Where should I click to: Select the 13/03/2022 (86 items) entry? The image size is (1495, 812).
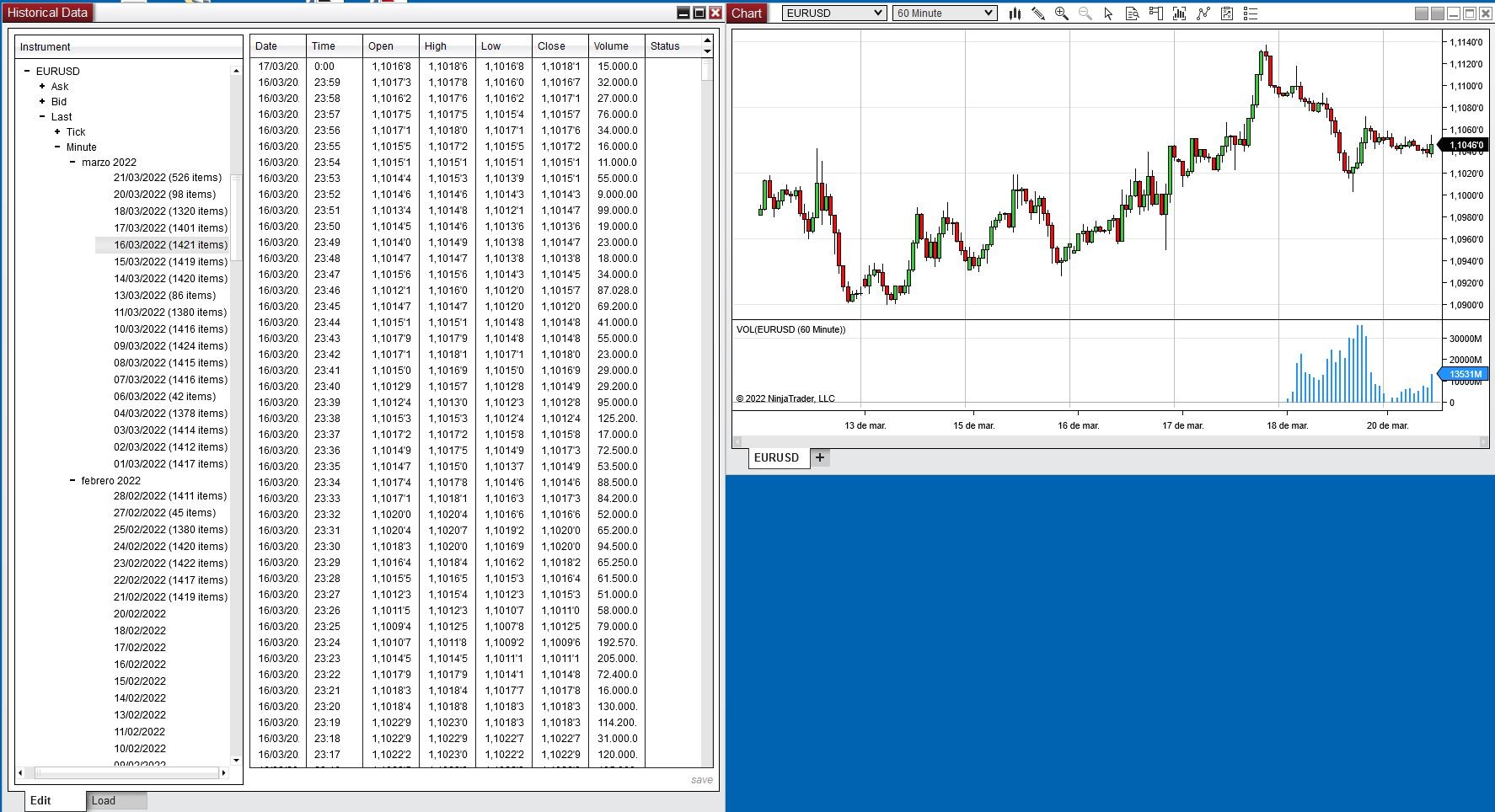164,296
